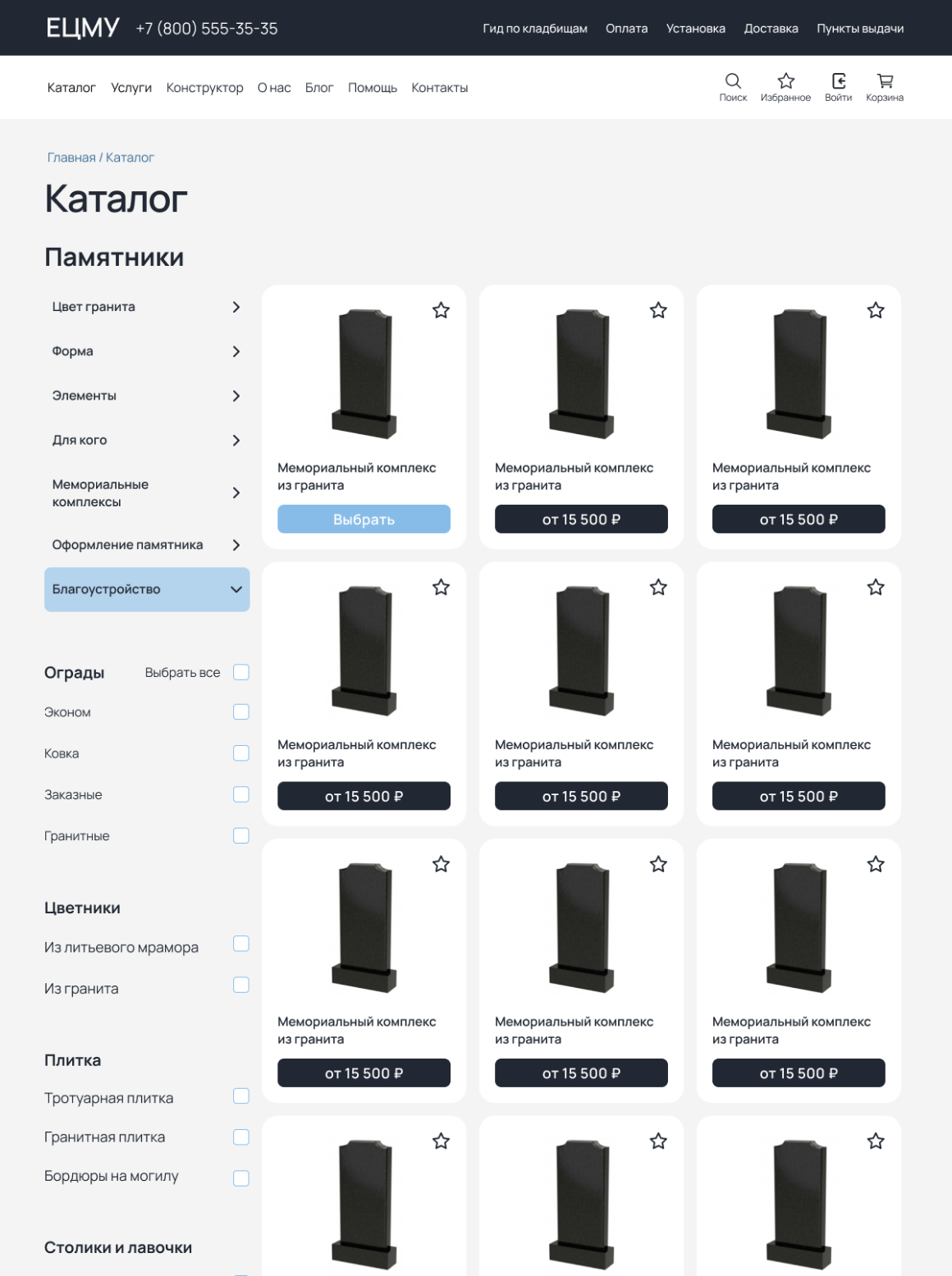Star the left card in second row

point(441,587)
